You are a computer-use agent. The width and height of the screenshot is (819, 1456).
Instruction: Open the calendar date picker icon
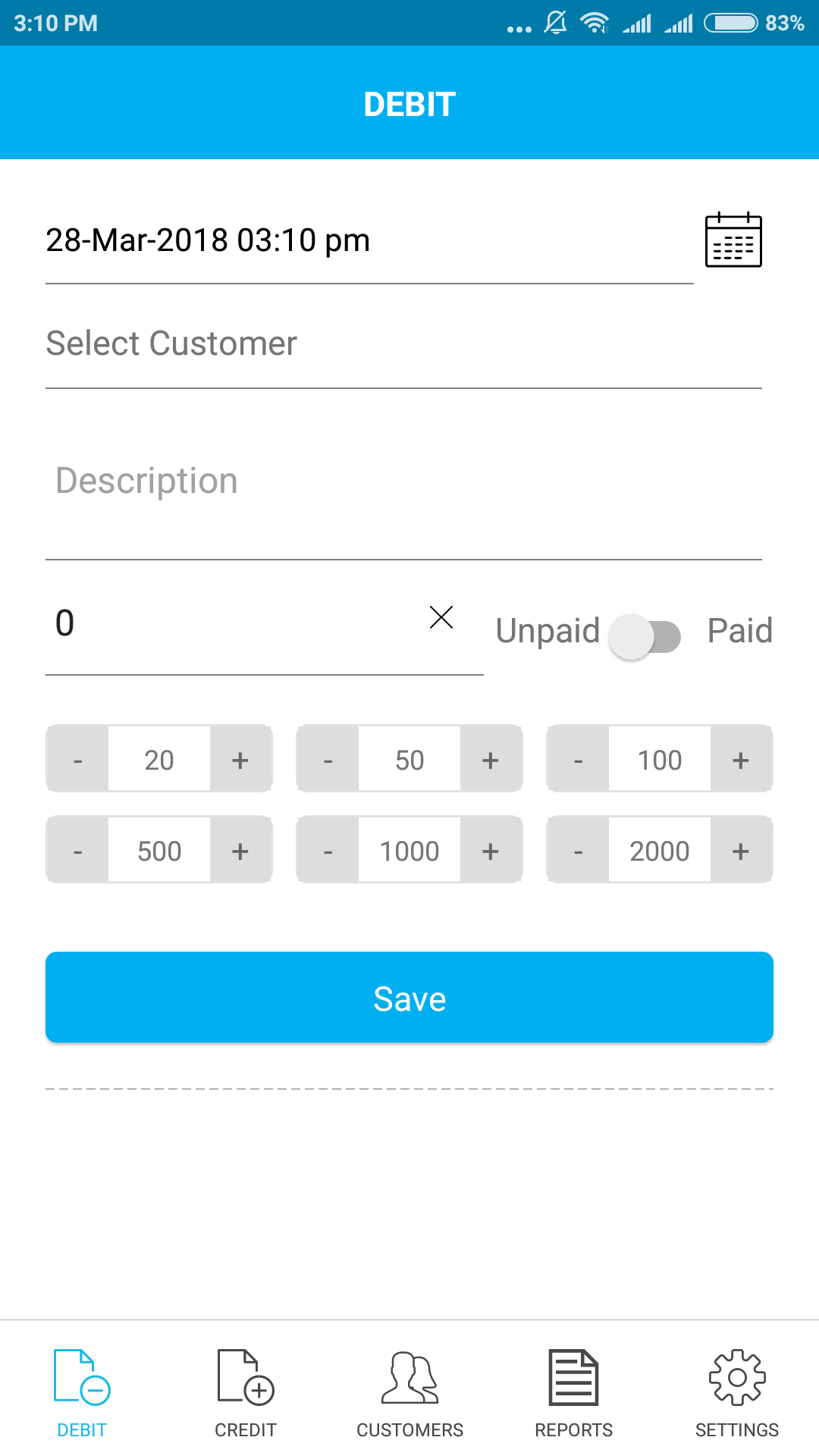coord(733,240)
